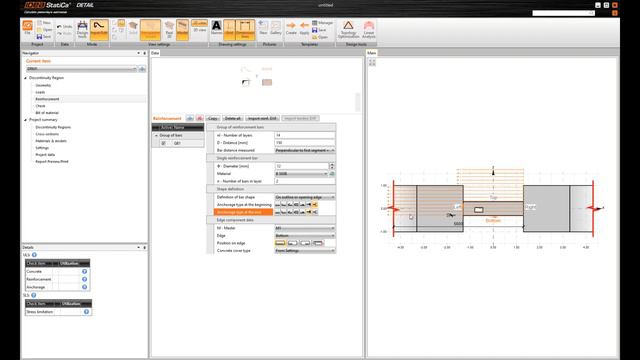Click the Anchorage info icon in ULS table

[x=84, y=287]
